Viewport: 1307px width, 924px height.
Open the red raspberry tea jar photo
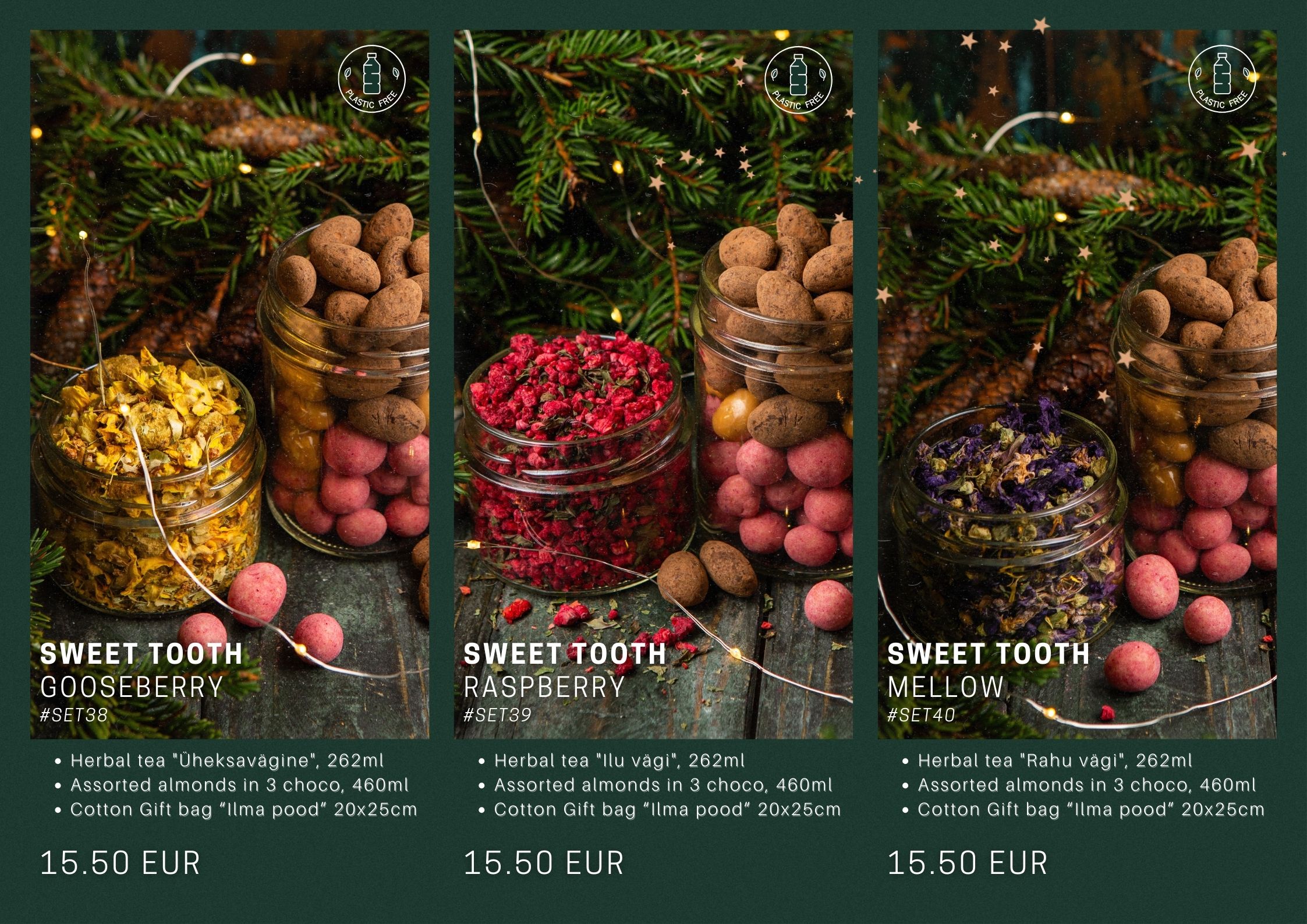coord(653,384)
